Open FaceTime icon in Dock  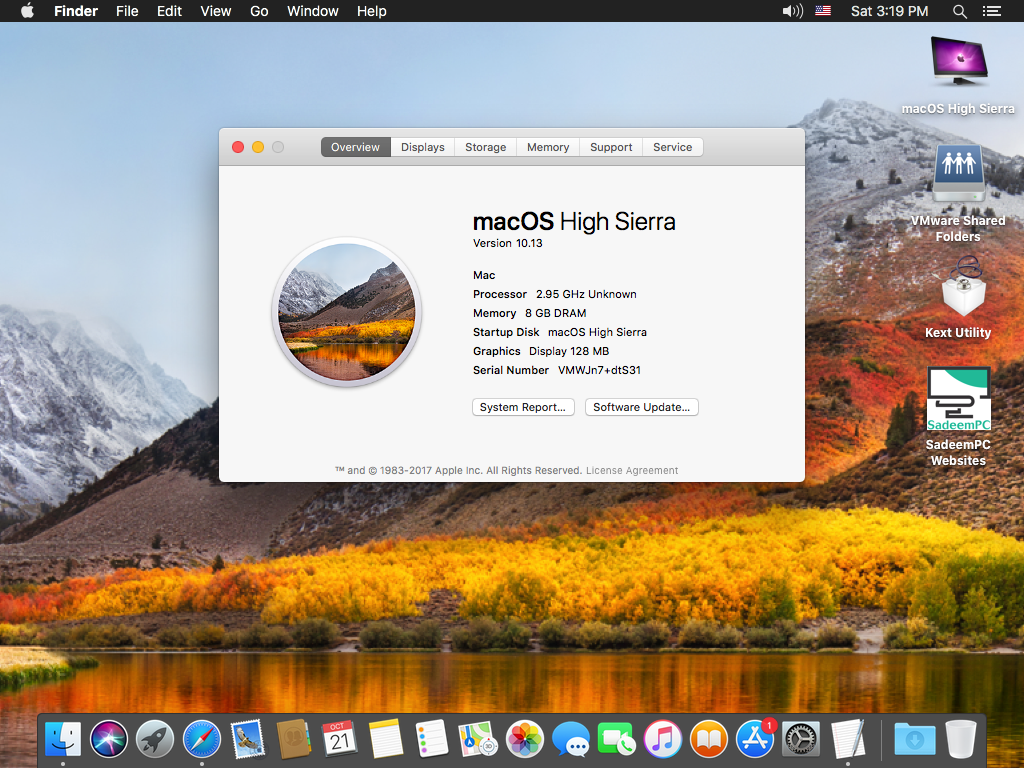tap(616, 739)
